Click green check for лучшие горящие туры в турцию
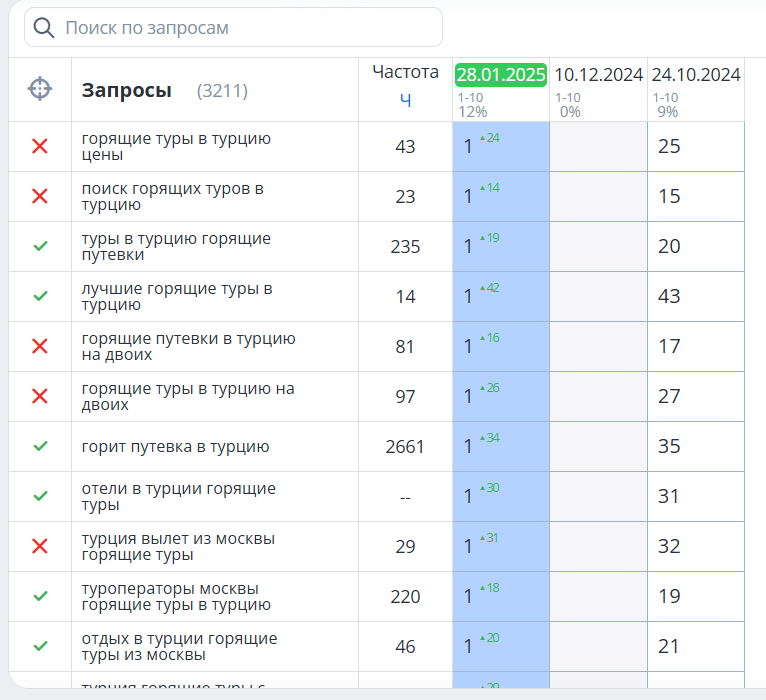Viewport: 766px width, 700px height. tap(40, 296)
